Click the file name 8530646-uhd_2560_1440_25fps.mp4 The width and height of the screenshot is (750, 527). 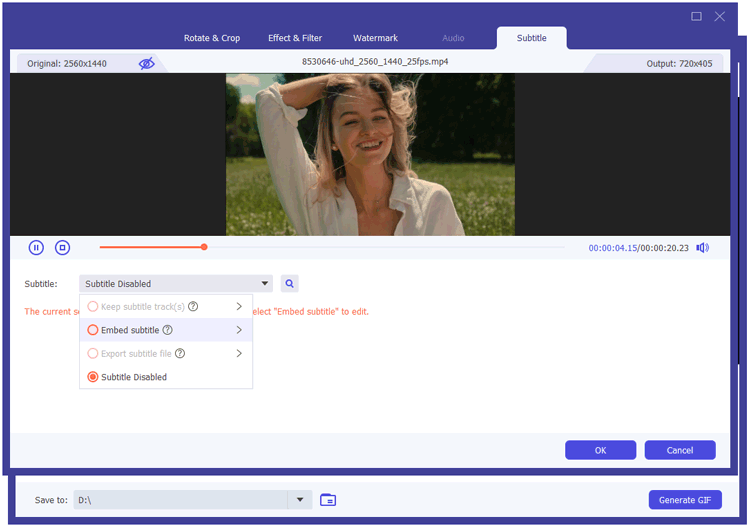pyautogui.click(x=375, y=62)
